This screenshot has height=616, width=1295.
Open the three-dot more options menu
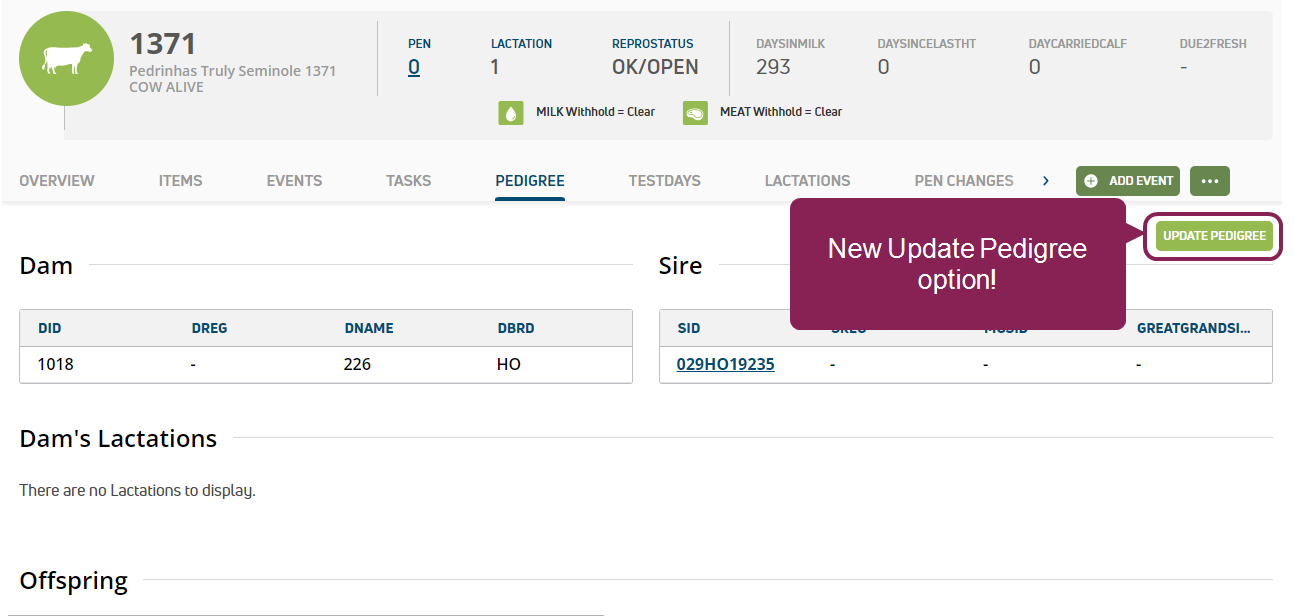1210,181
